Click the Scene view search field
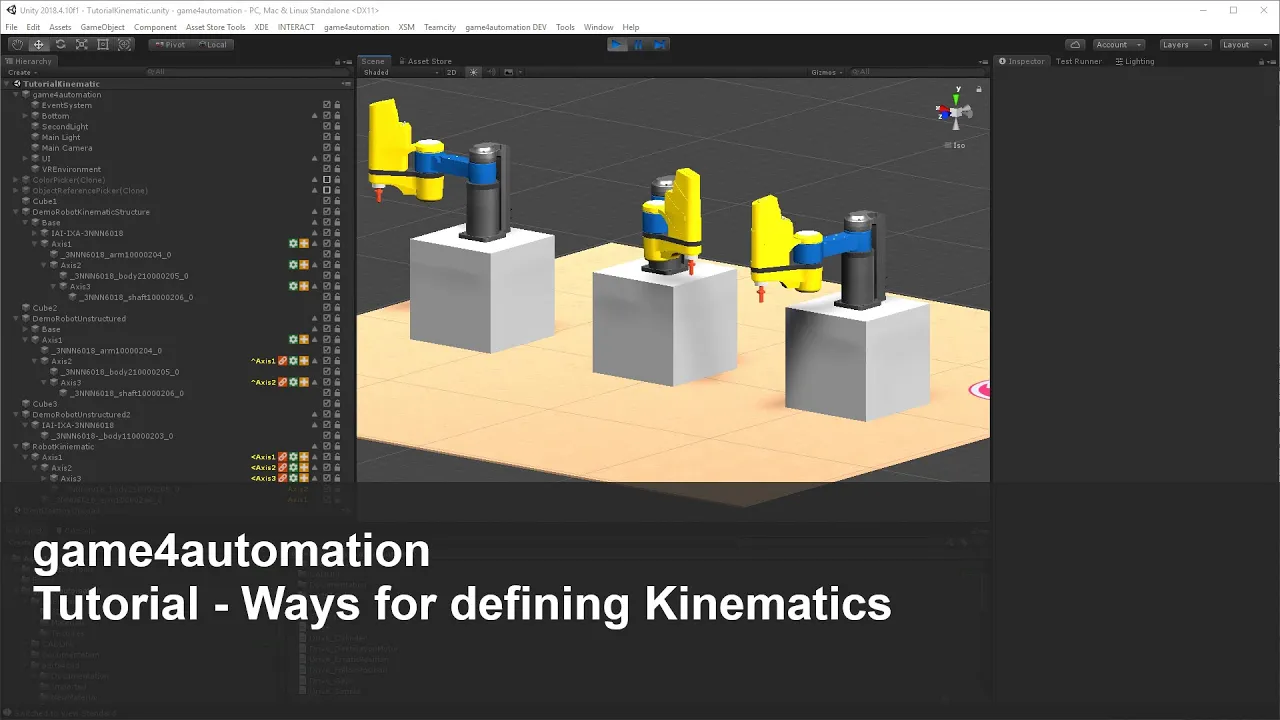The image size is (1280, 720). [917, 72]
